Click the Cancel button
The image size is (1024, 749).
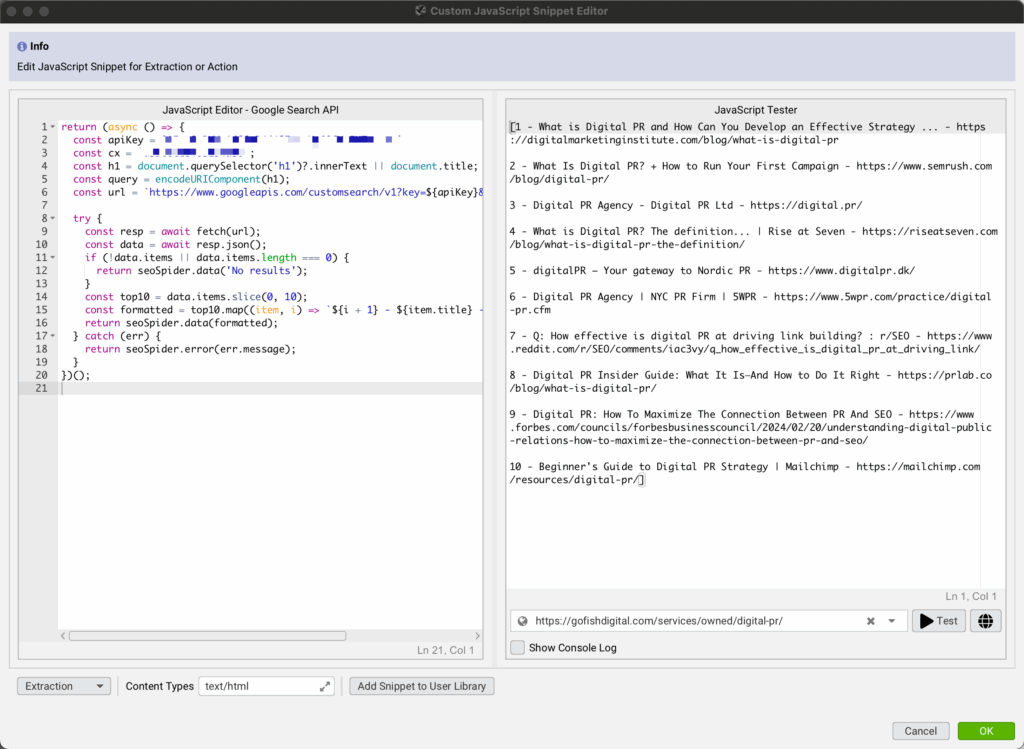click(x=920, y=731)
